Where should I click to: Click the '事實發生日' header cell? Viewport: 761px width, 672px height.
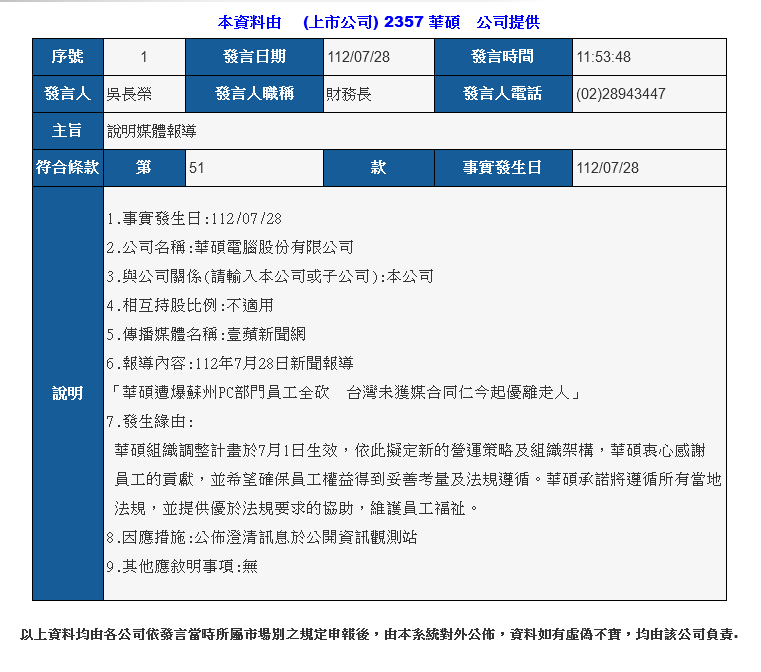tap(503, 168)
